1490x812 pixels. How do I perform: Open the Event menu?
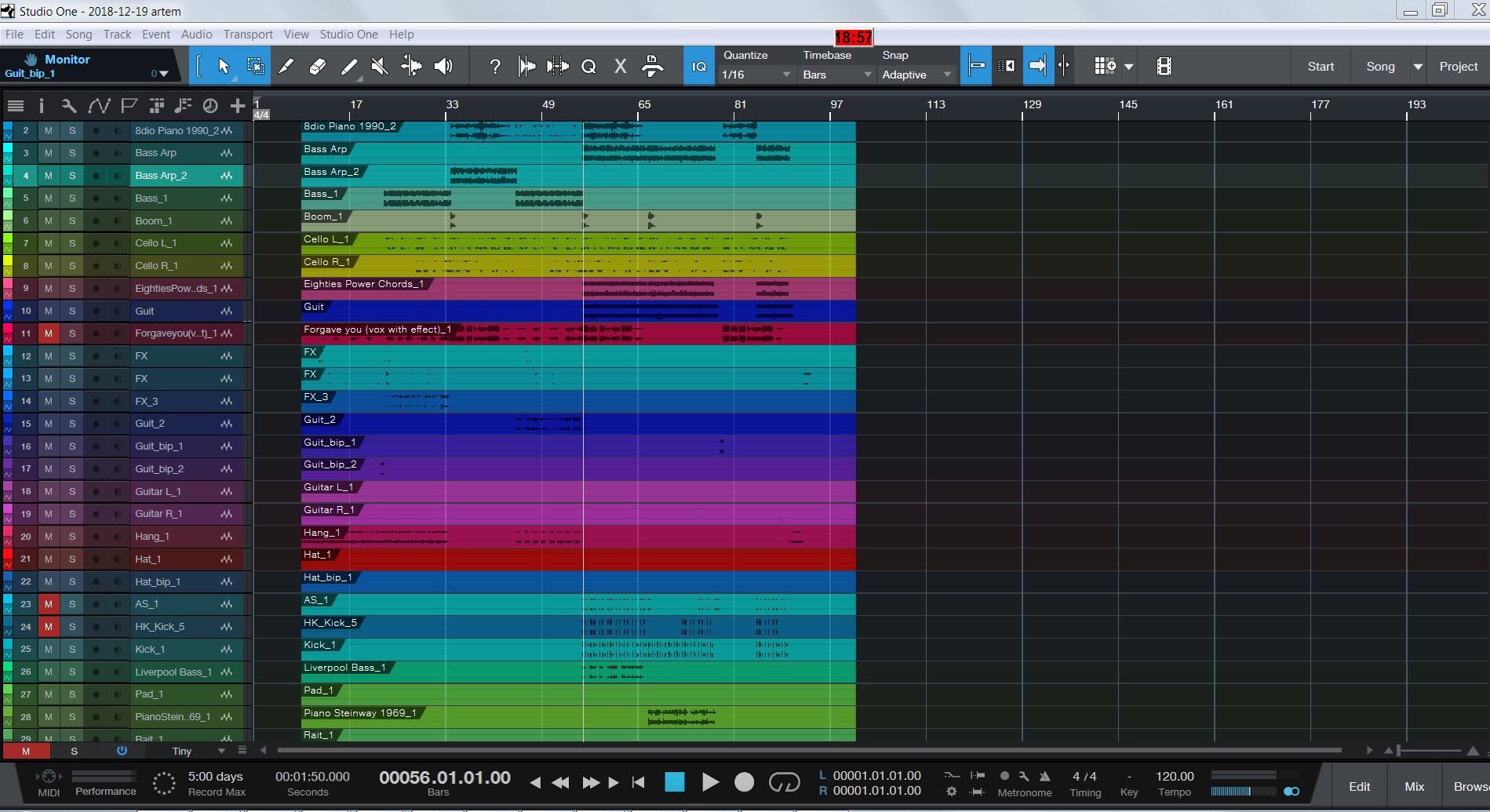156,35
